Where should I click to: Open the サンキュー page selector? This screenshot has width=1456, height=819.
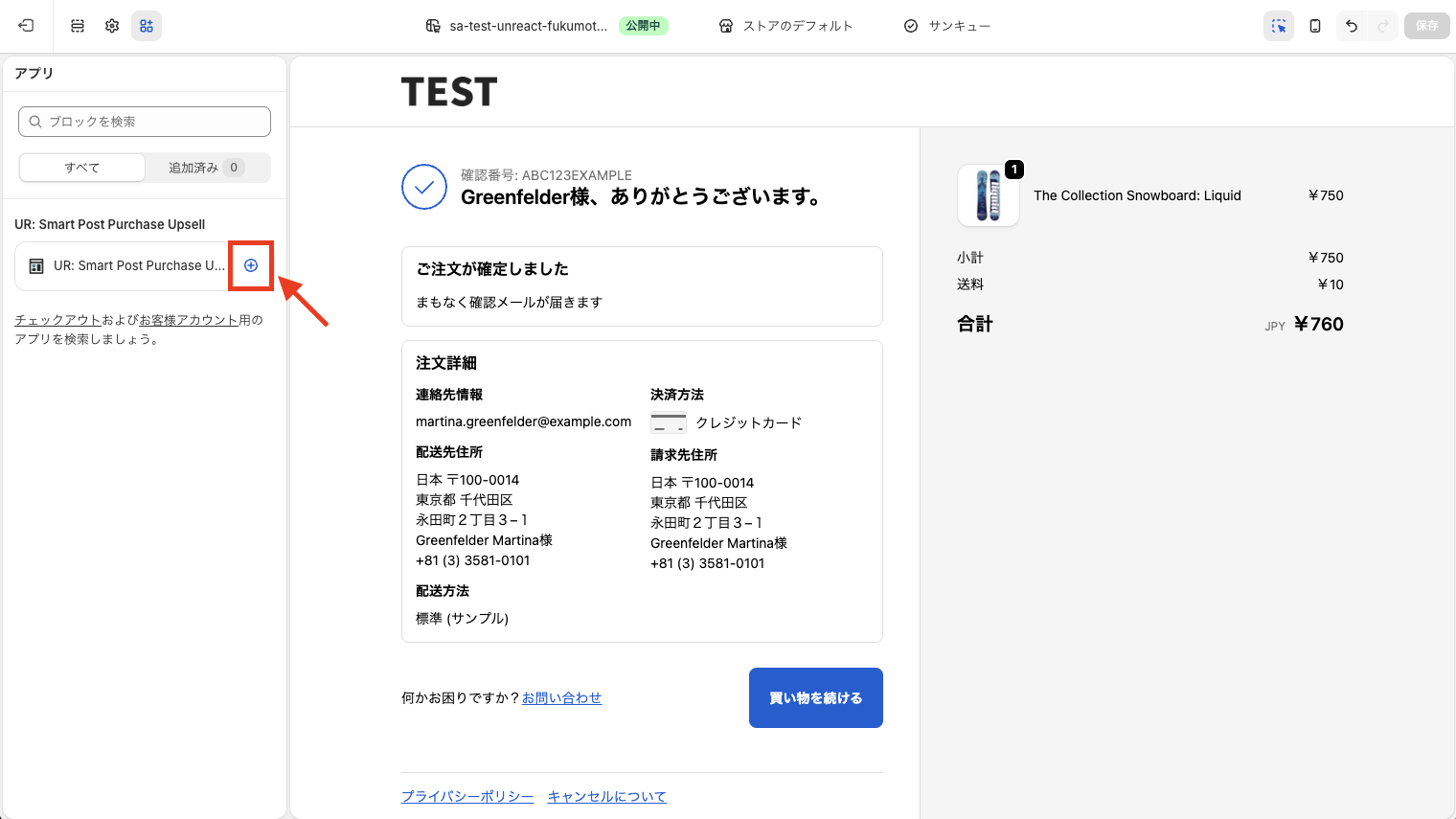coord(947,26)
